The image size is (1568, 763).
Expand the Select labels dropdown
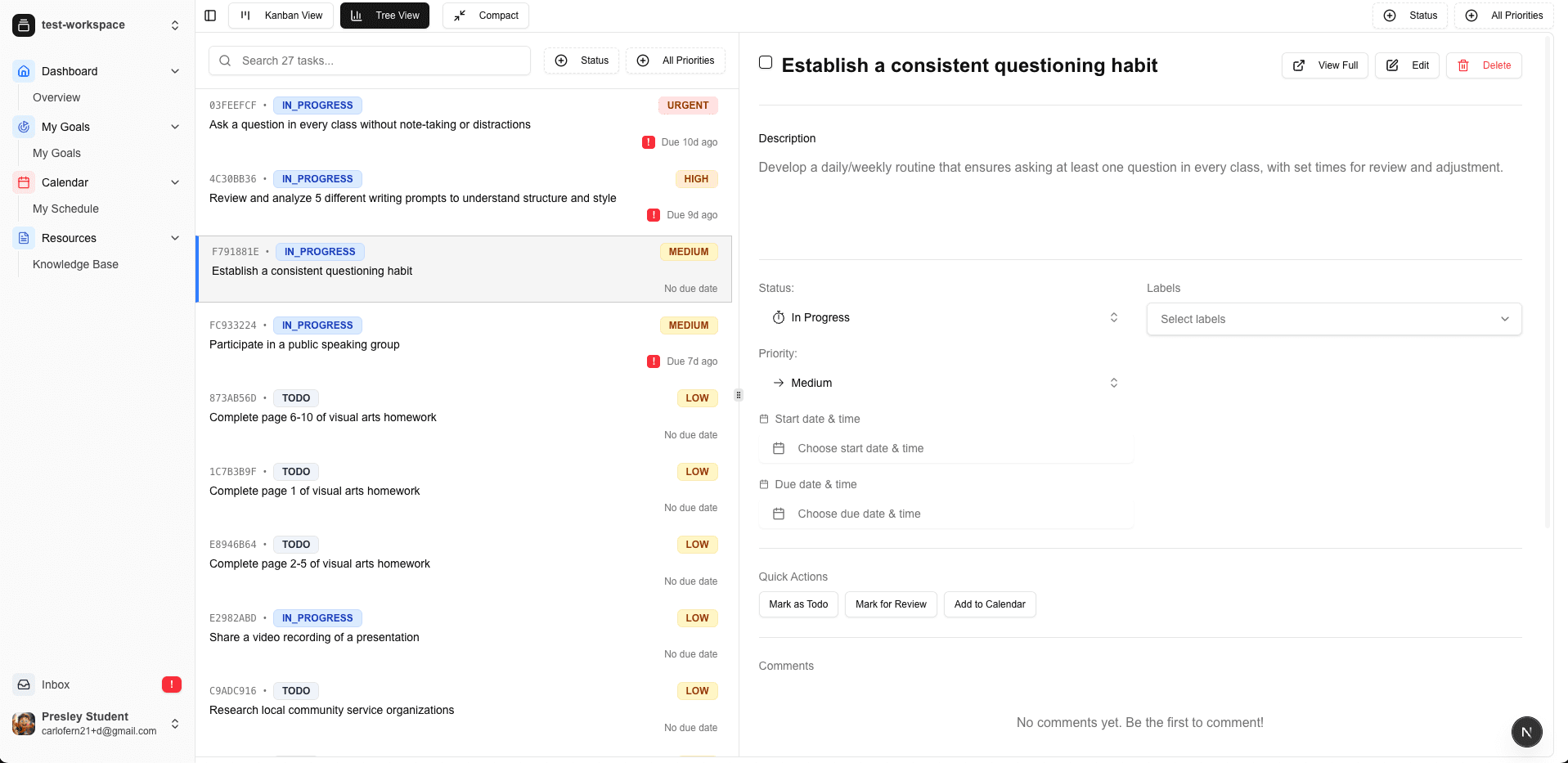(x=1333, y=319)
